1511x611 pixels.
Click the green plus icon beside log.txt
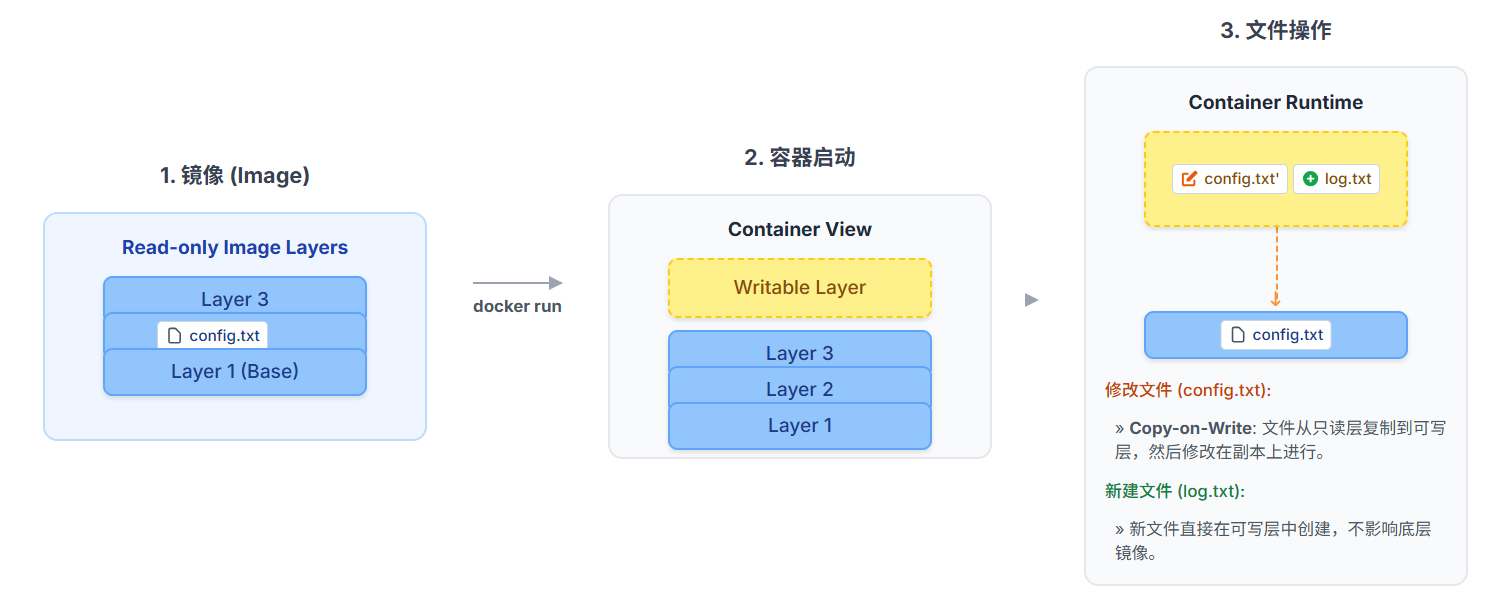coord(1310,179)
